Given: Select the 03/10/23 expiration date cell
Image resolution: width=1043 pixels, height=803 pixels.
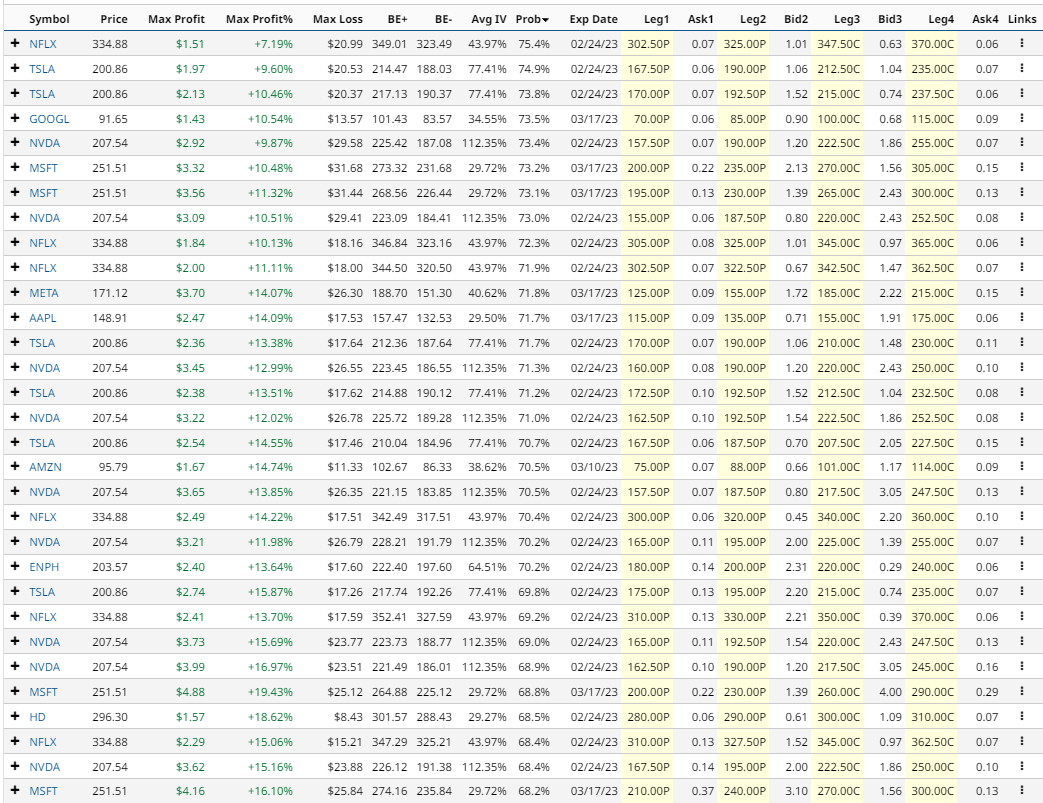Looking at the screenshot, I should [594, 467].
